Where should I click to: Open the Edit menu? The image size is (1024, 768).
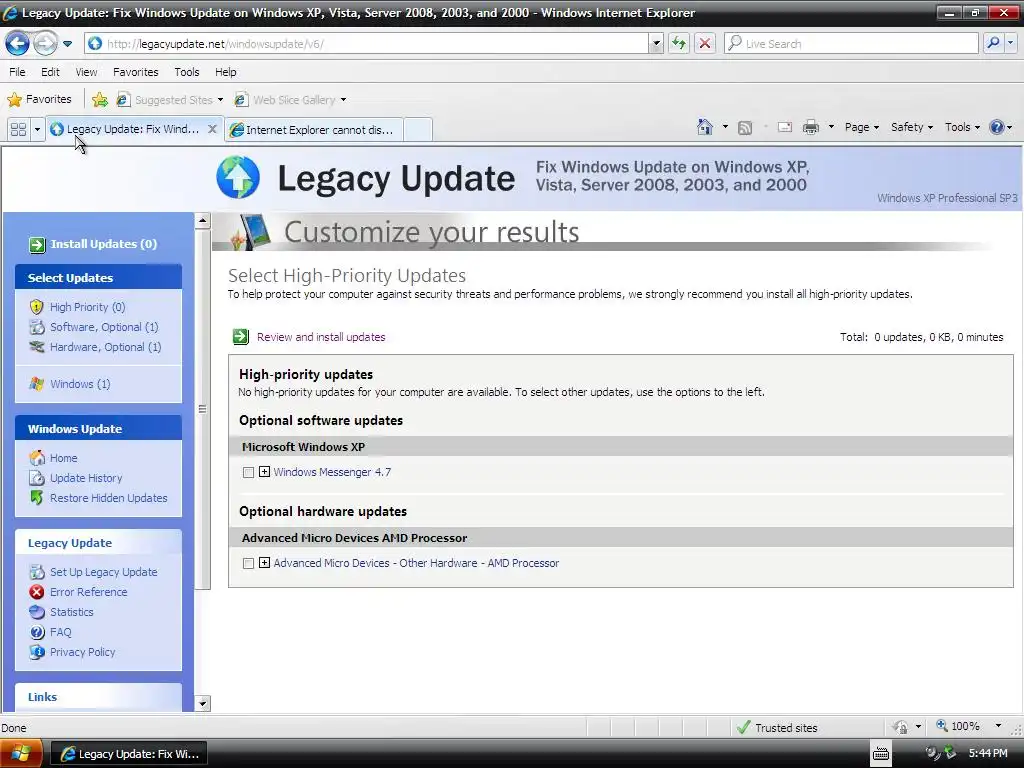point(50,72)
